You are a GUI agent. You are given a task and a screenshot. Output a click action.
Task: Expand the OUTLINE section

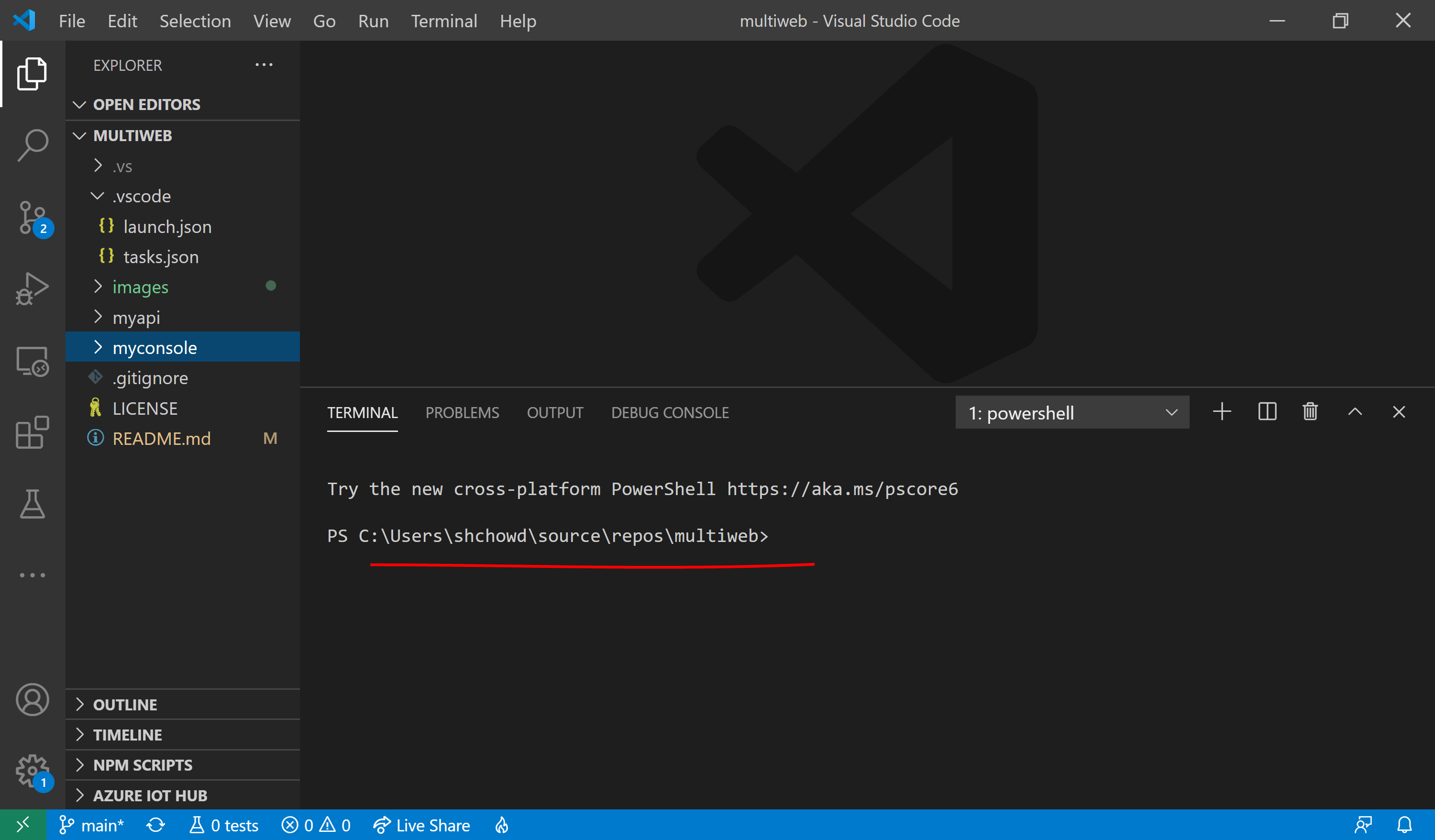[x=125, y=705]
